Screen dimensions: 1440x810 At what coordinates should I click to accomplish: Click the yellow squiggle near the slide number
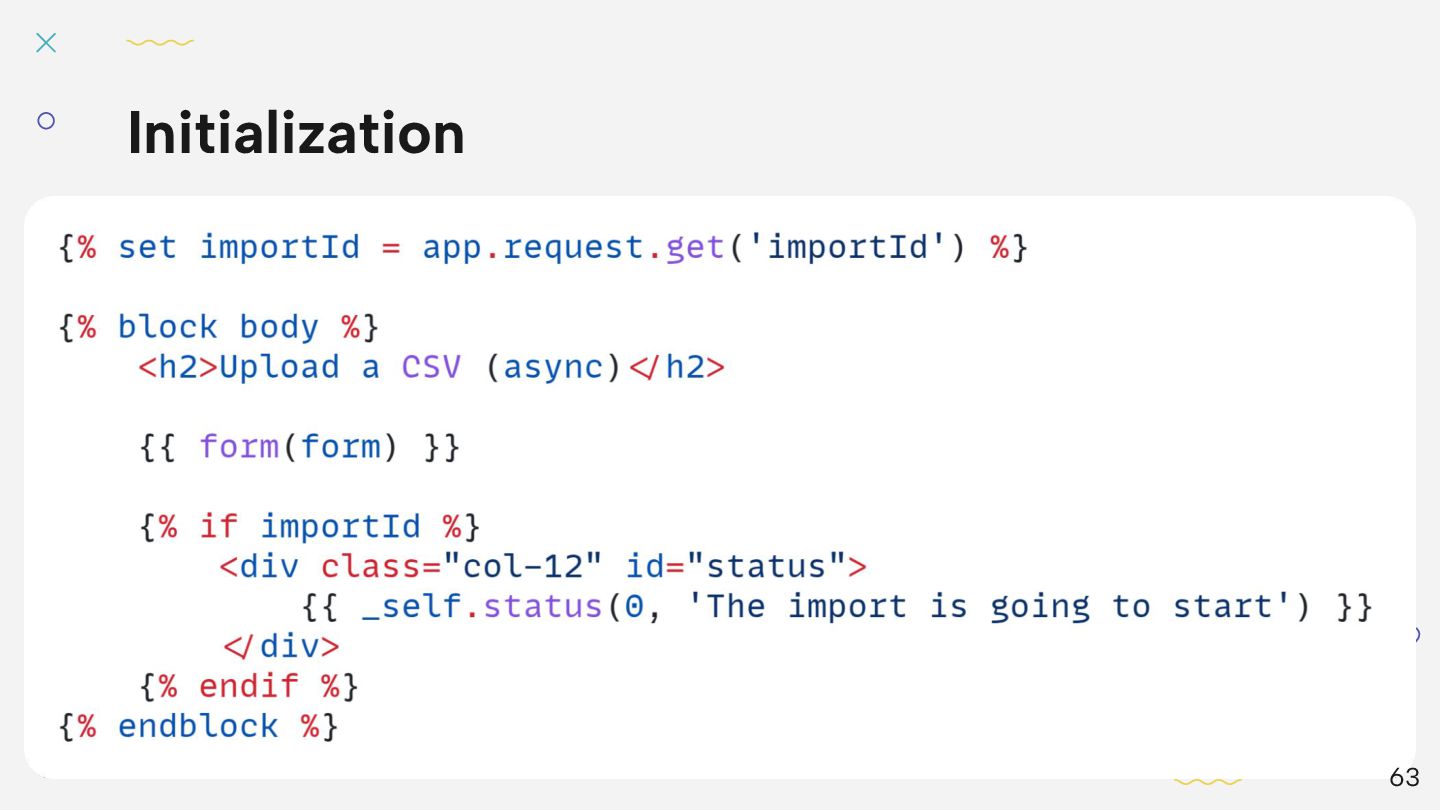(1207, 781)
